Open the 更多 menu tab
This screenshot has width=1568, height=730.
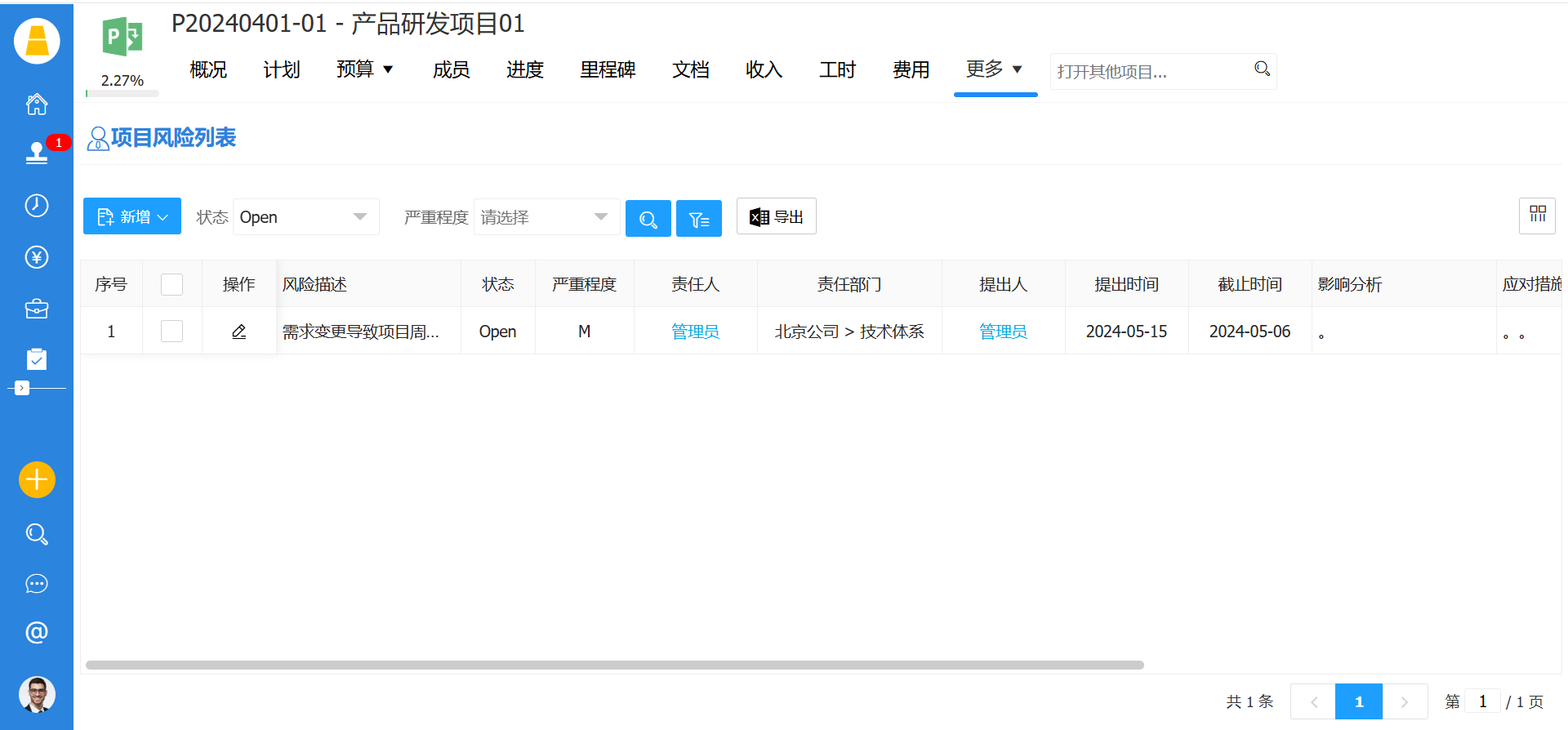994,69
